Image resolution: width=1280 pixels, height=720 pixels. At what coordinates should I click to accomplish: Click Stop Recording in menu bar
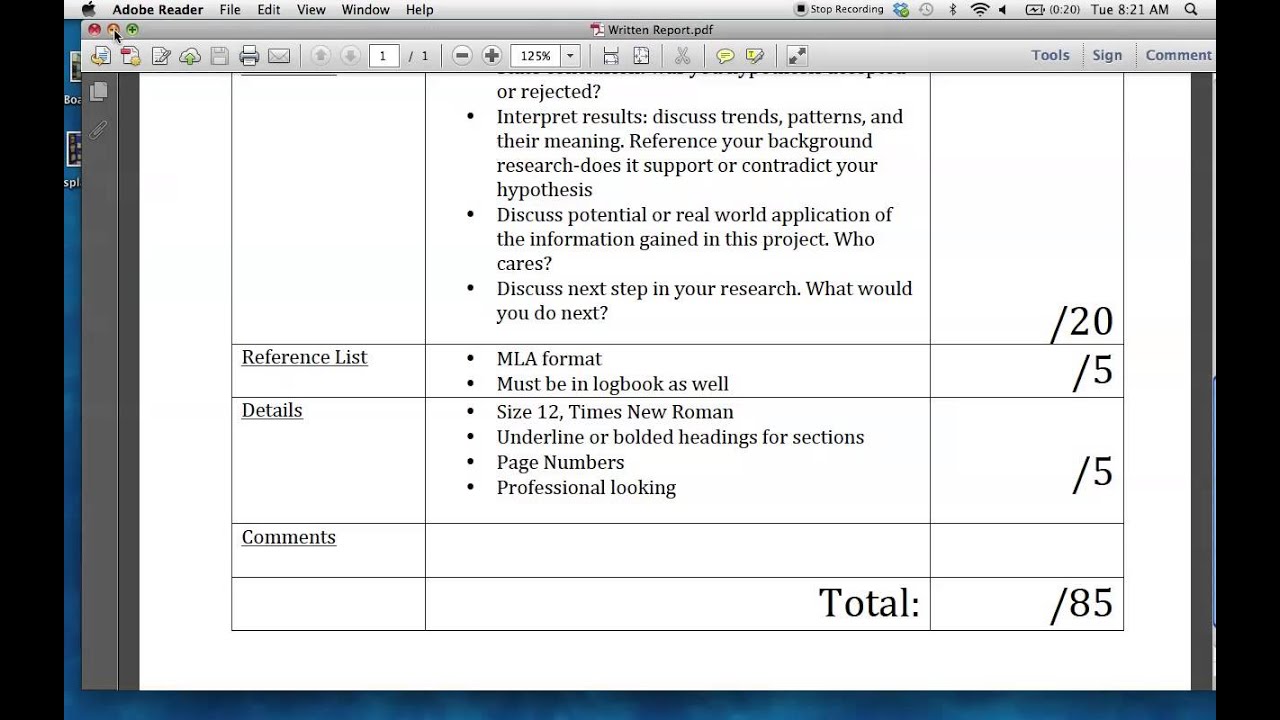839,9
